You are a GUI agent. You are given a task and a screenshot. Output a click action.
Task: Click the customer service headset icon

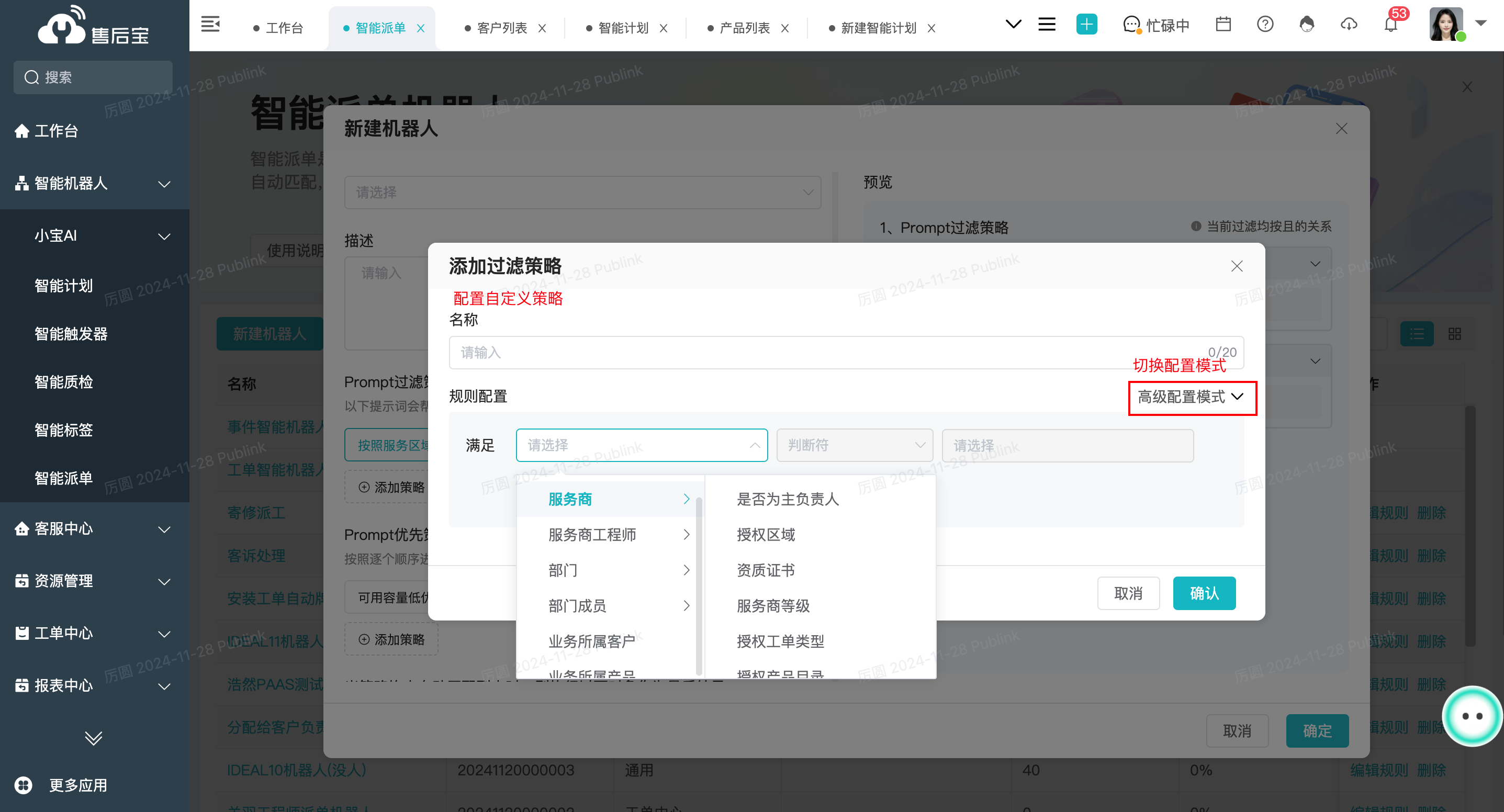(1307, 25)
